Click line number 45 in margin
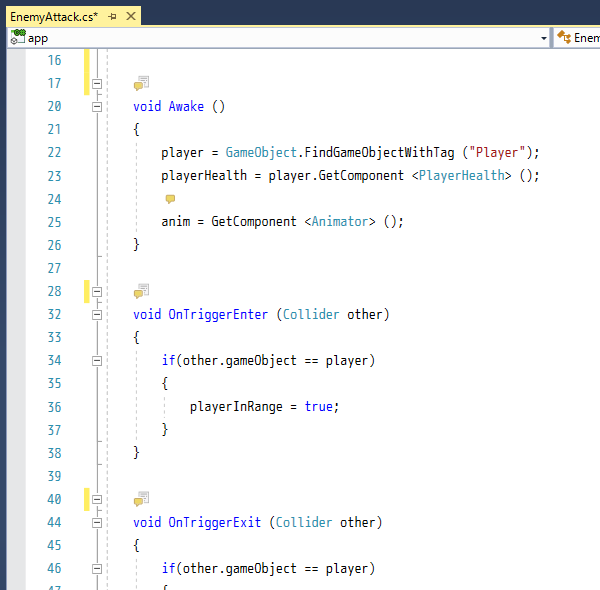This screenshot has height=590, width=600. (x=54, y=546)
